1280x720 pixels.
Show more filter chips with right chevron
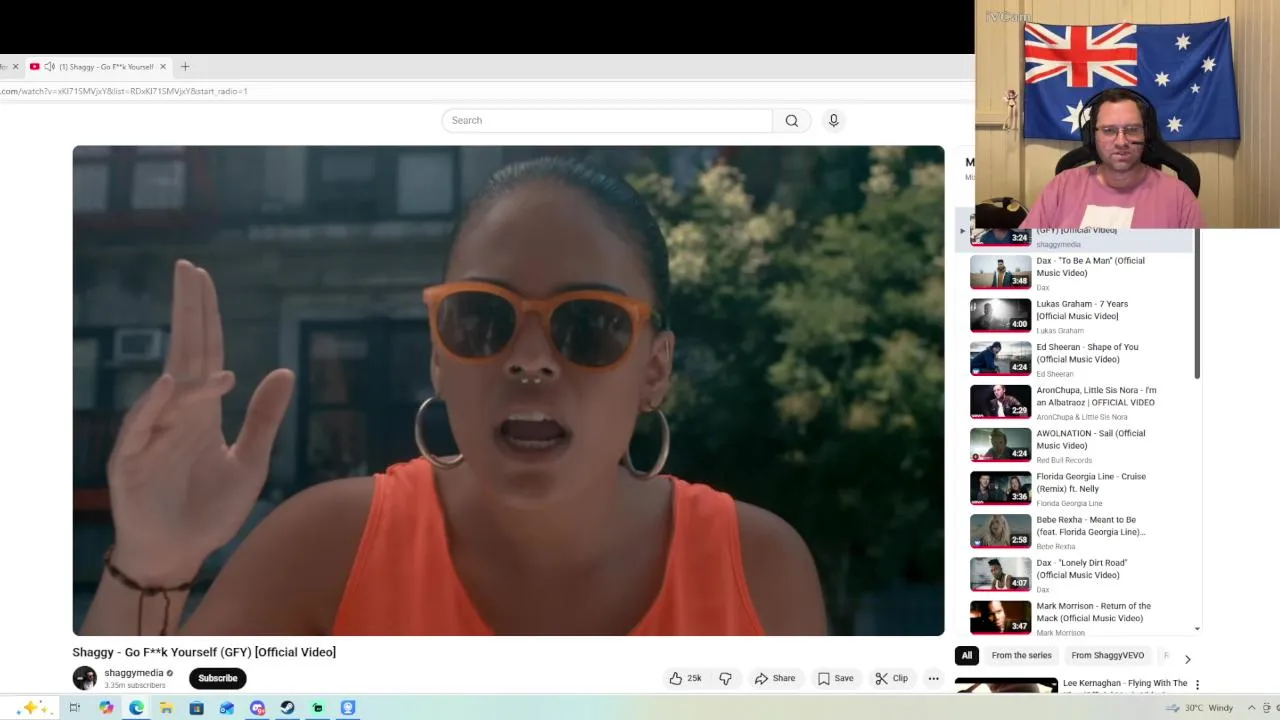(1187, 659)
